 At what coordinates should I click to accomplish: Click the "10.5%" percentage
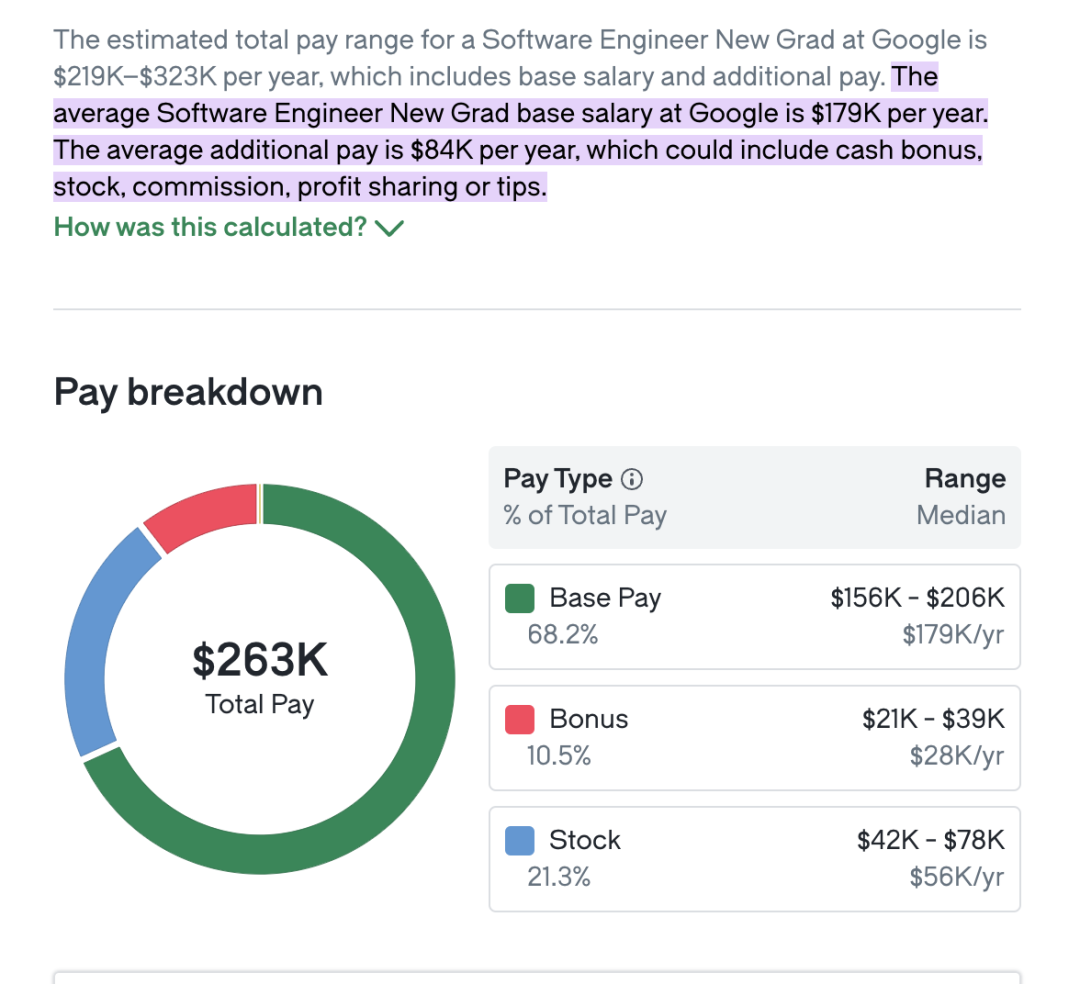559,756
